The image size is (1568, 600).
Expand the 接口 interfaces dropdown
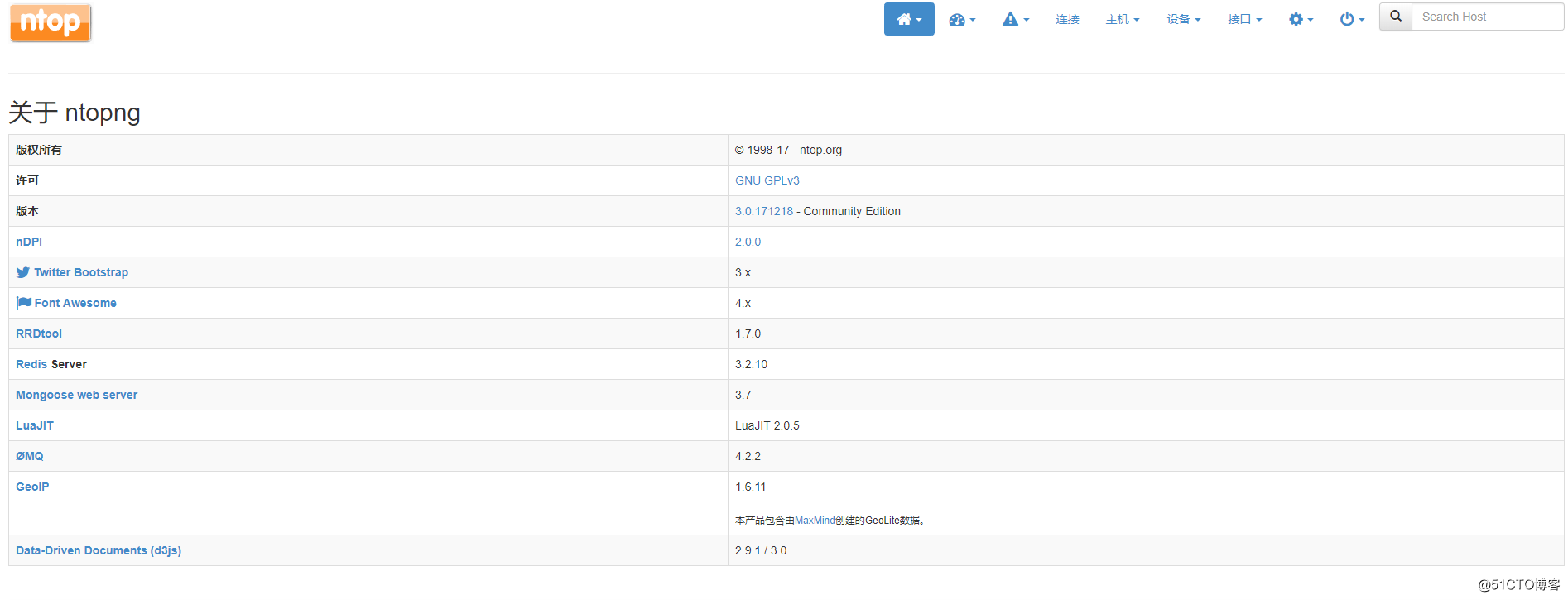coord(1245,19)
